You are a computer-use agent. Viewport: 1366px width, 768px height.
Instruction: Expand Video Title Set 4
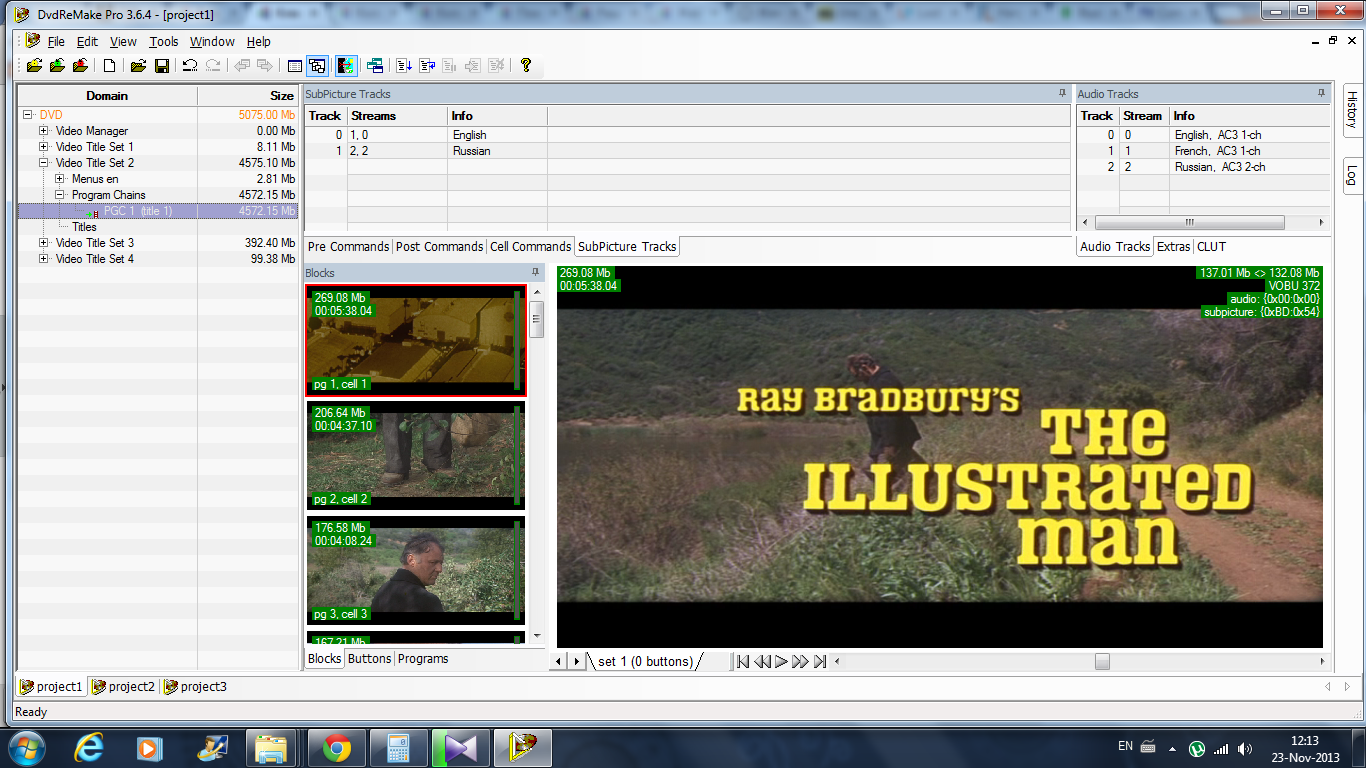(44, 259)
